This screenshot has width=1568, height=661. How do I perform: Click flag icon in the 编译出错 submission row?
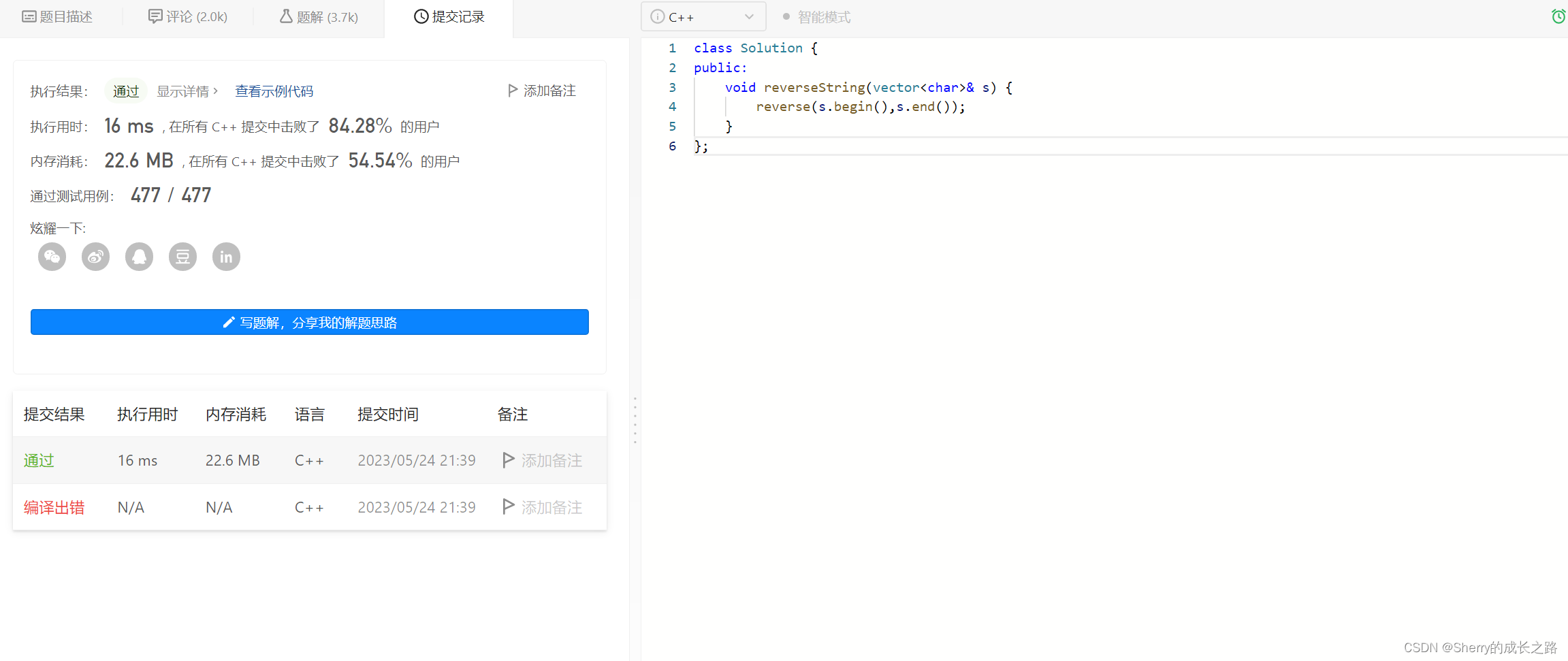click(508, 507)
